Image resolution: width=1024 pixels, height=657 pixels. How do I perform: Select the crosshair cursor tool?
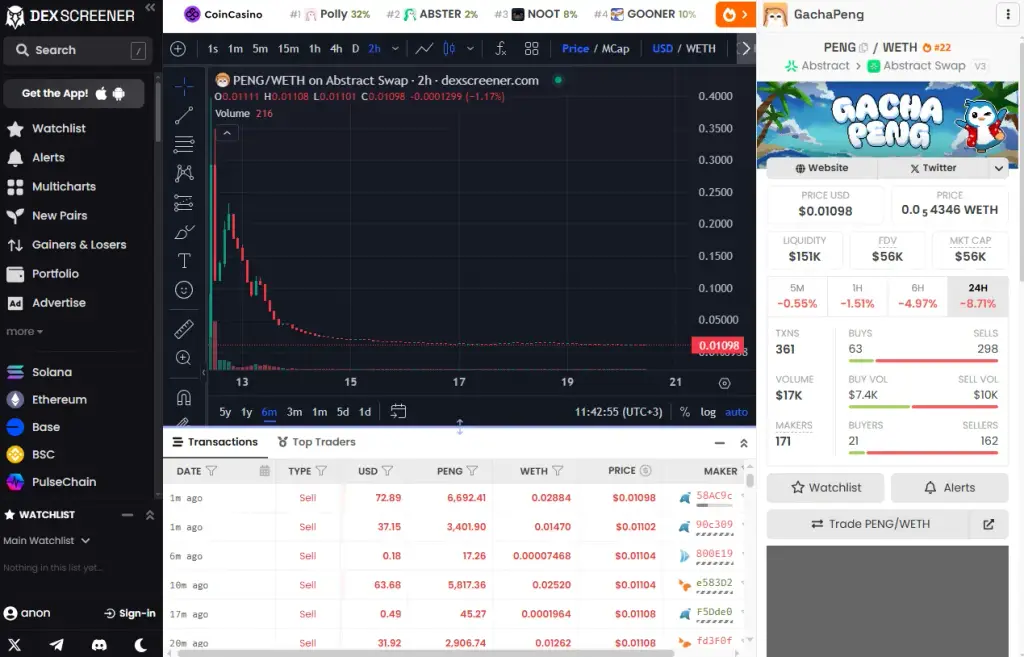click(x=184, y=86)
